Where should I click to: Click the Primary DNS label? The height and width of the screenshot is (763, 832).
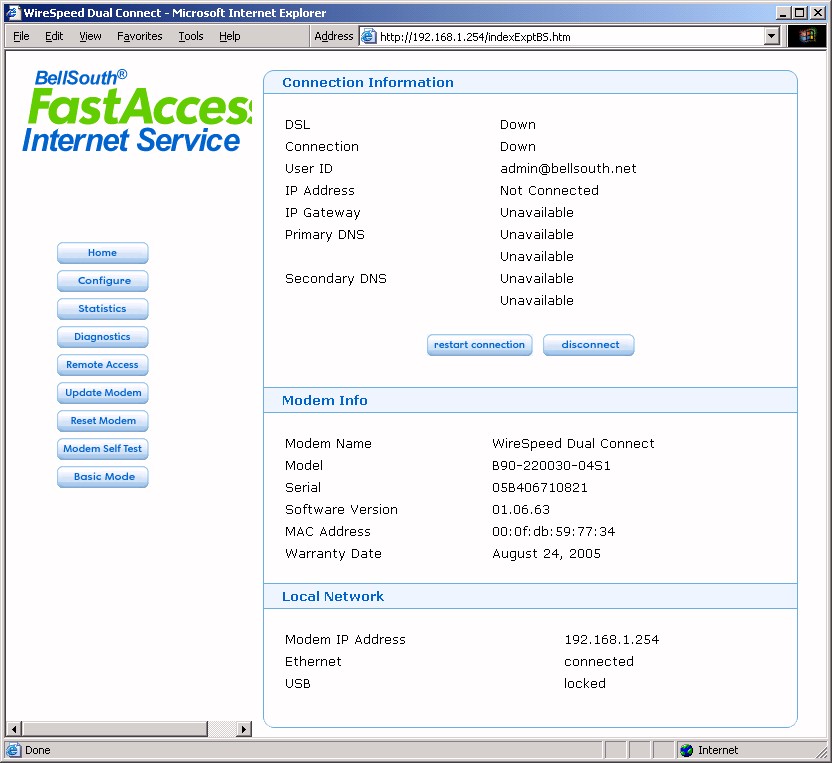pyautogui.click(x=325, y=235)
